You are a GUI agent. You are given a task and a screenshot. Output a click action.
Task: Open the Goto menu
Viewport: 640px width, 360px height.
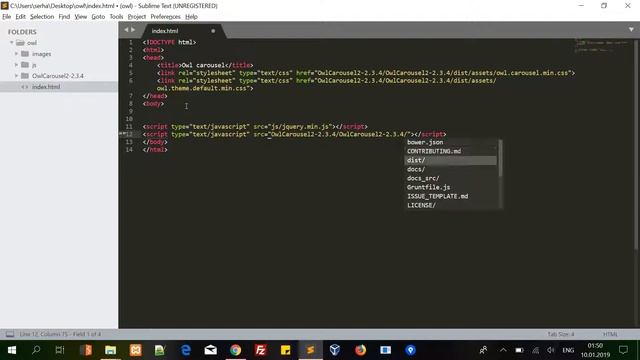click(98, 17)
